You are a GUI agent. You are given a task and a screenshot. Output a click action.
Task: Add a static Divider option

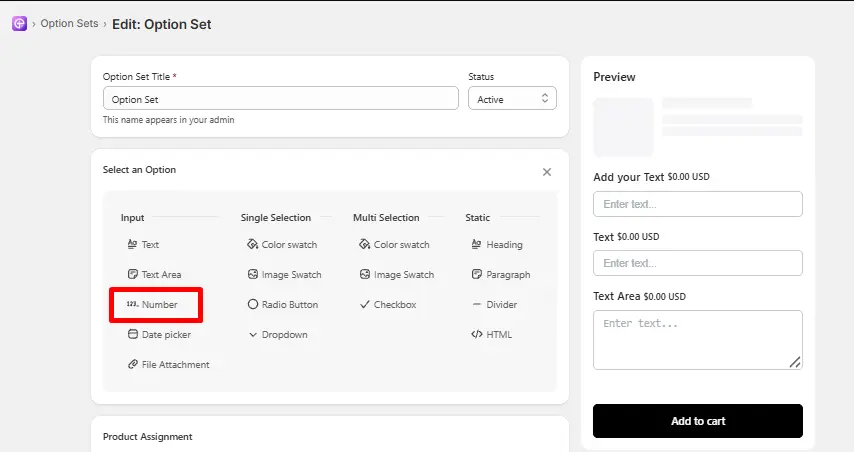click(494, 304)
